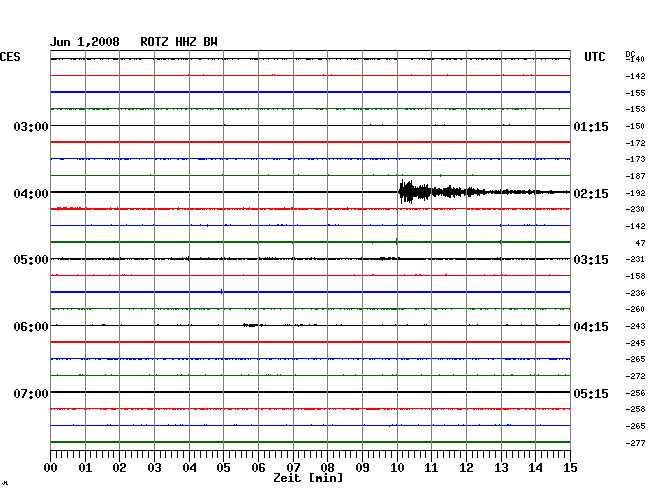
Task: Click the DC value -258
Action: (x=635, y=409)
